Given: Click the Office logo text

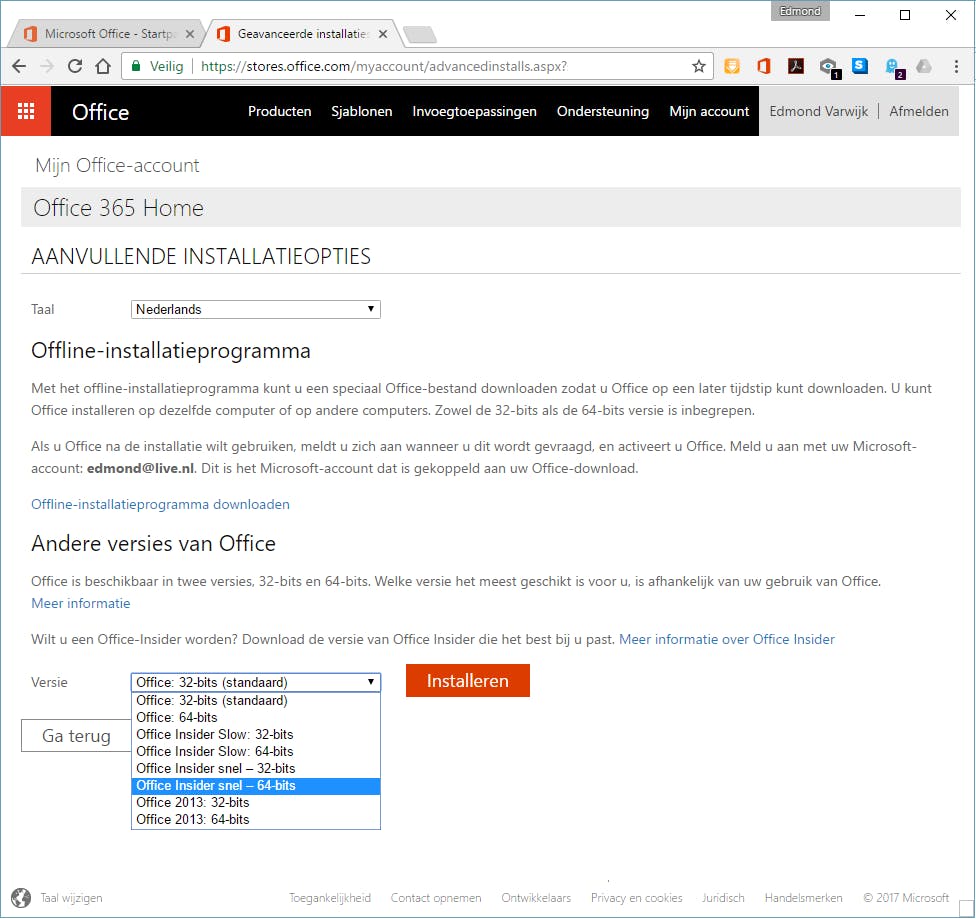Looking at the screenshot, I should tap(100, 112).
